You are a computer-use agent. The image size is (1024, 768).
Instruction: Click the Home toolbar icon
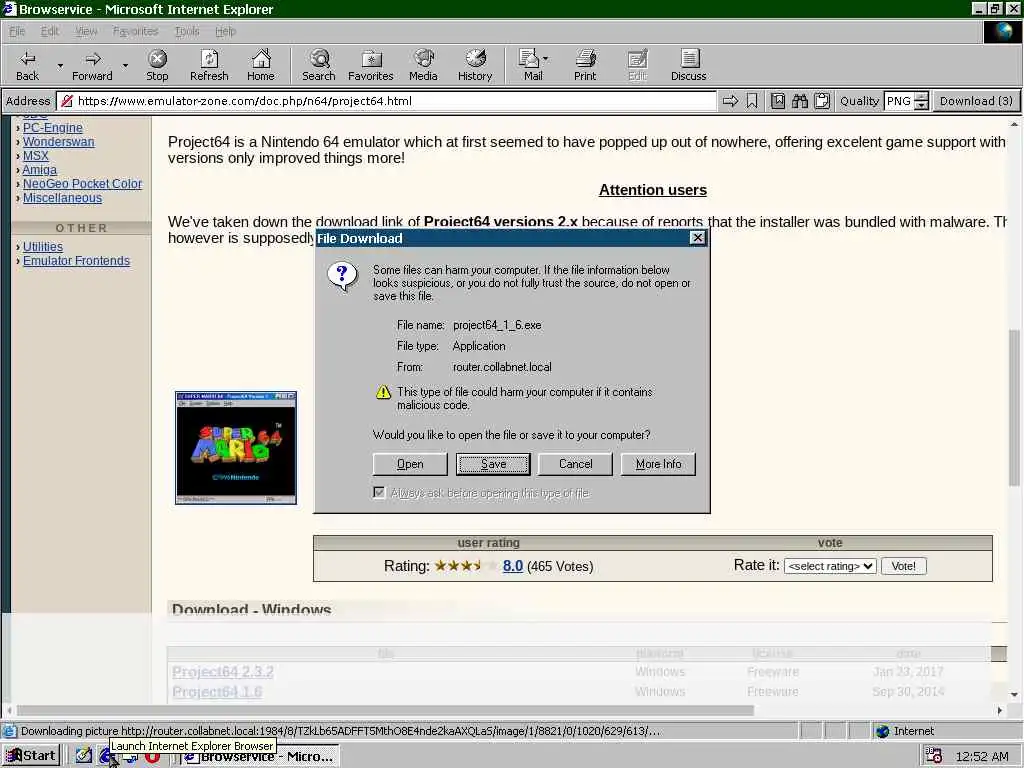pyautogui.click(x=261, y=59)
